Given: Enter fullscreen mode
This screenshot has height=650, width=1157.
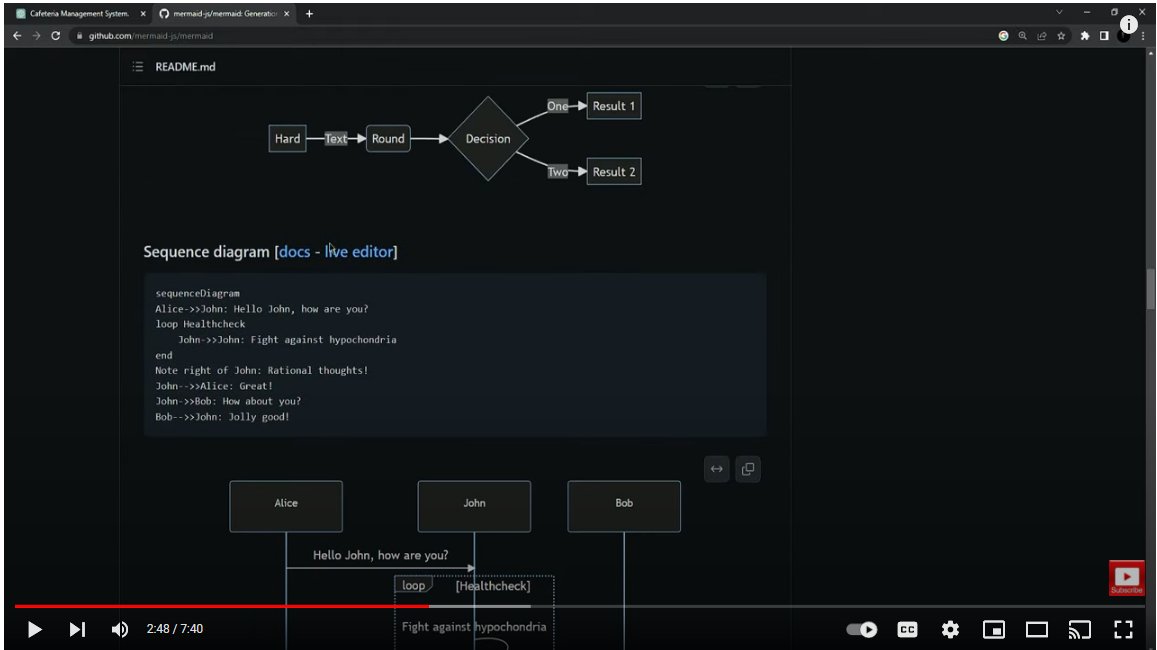Looking at the screenshot, I should (x=1123, y=629).
